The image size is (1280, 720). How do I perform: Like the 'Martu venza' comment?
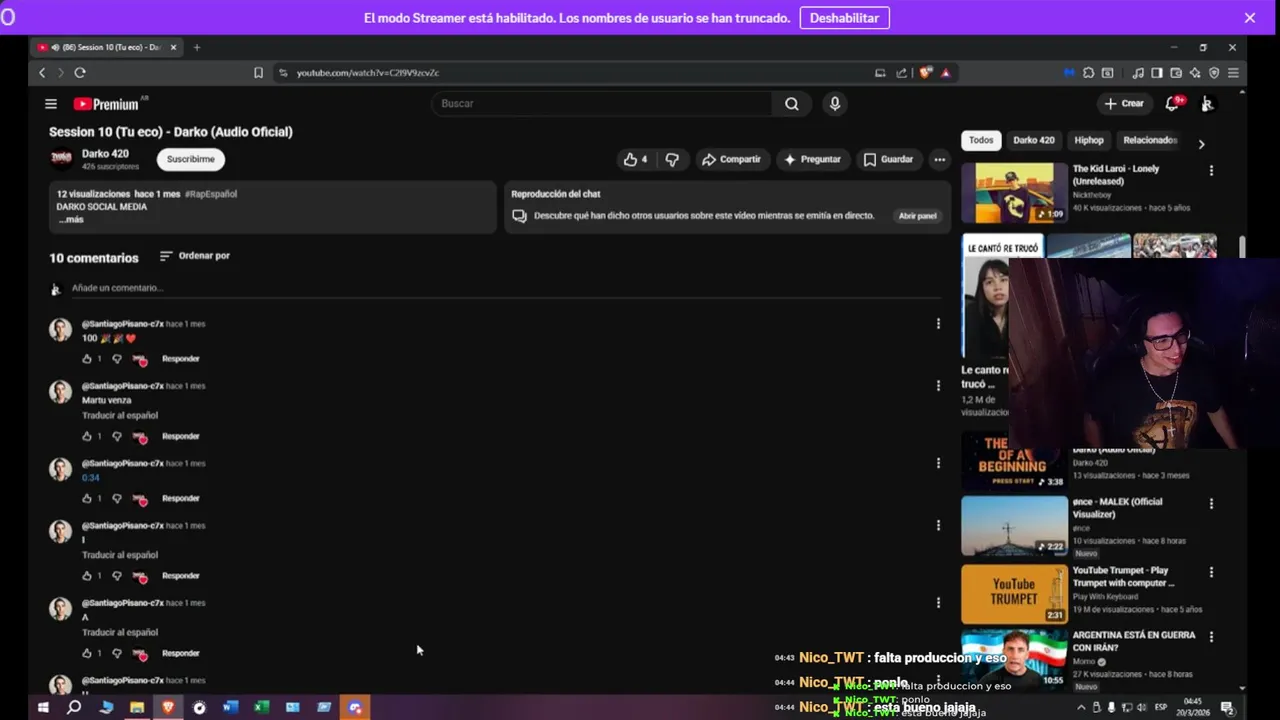point(87,437)
